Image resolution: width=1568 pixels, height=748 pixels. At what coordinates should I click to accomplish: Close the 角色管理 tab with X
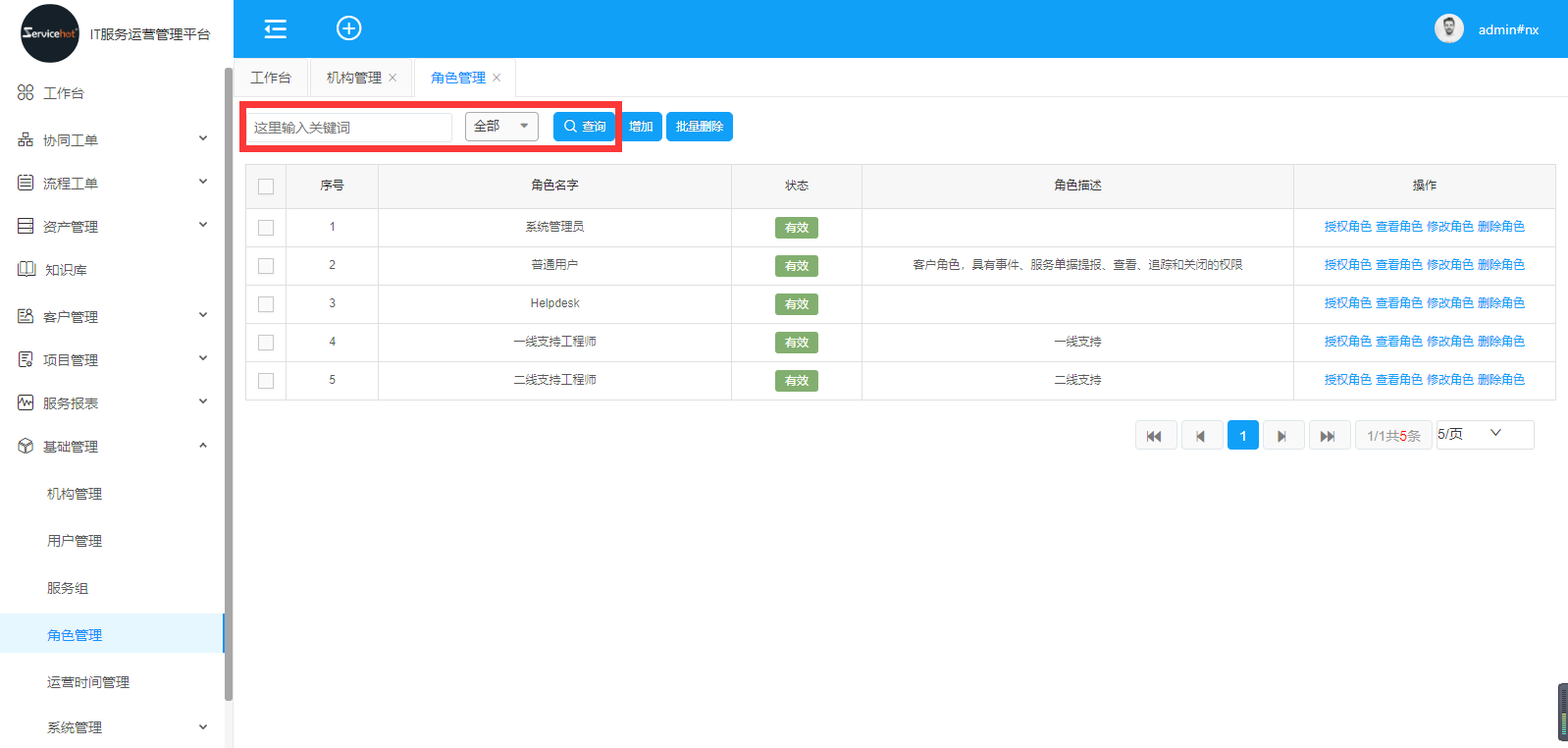point(497,78)
